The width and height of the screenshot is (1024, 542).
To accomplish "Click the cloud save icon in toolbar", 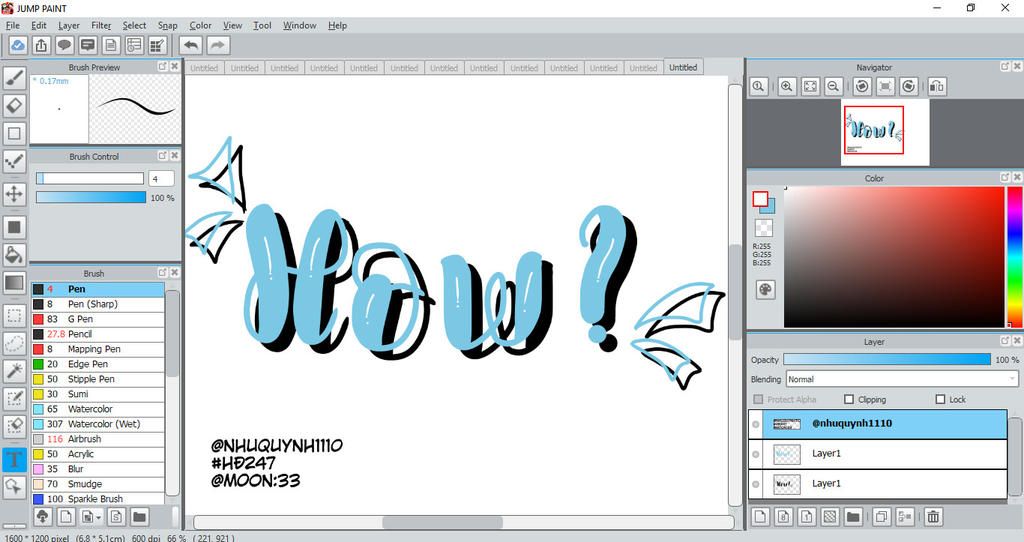I will pos(18,45).
